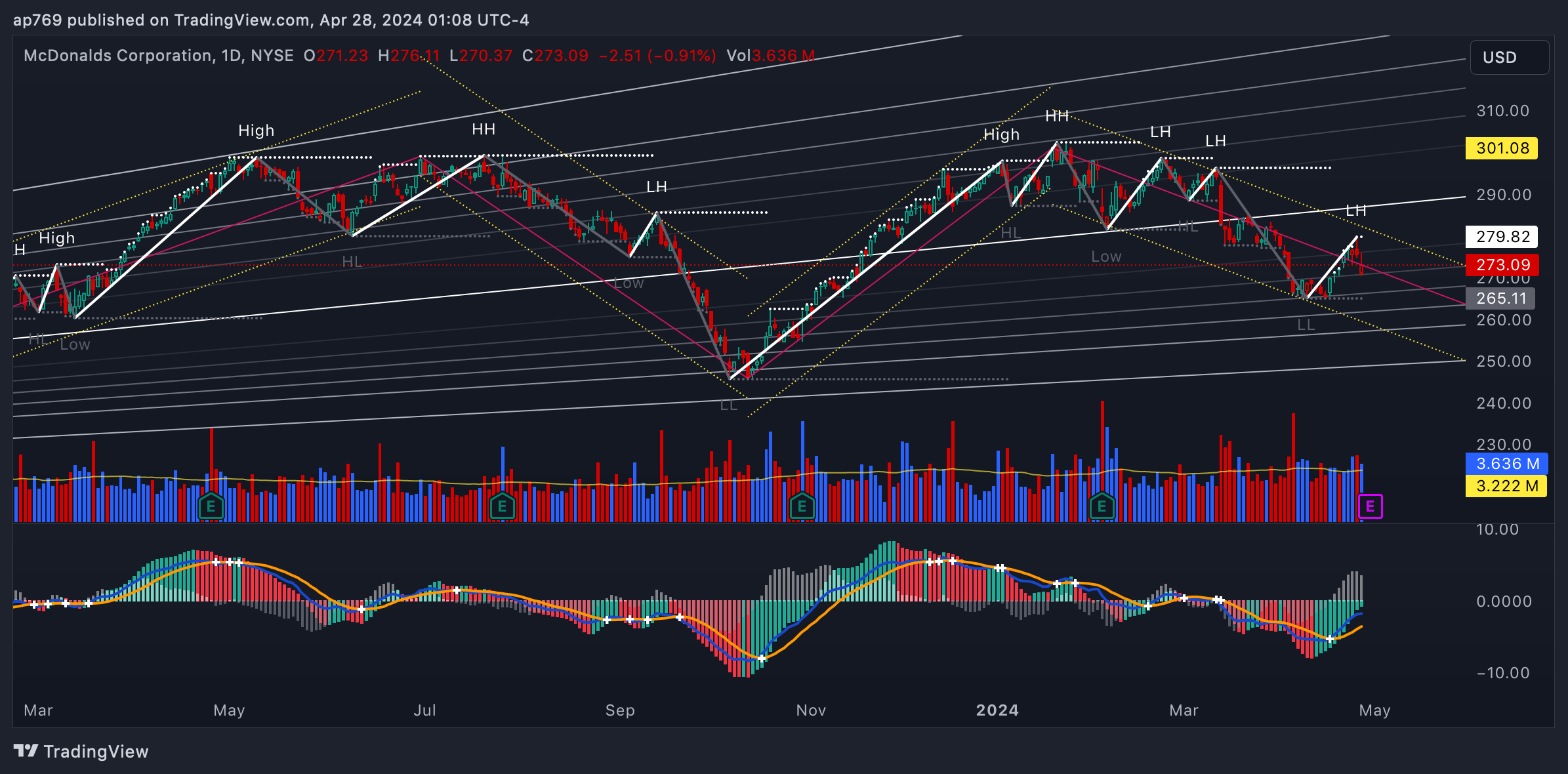Click the yellow 3.222 M volume average label
1568x774 pixels.
tap(1506, 486)
